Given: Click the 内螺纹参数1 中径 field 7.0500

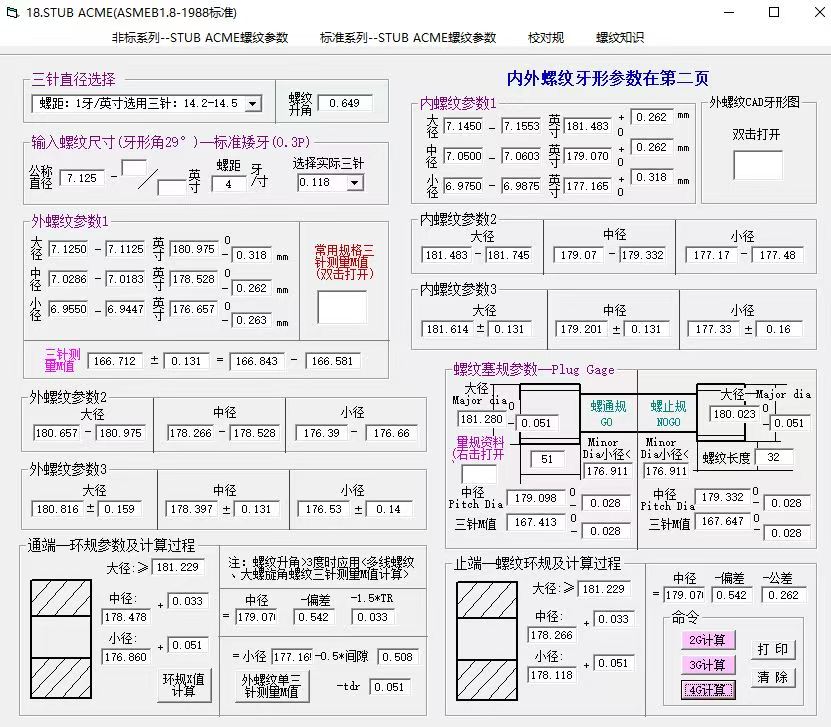Looking at the screenshot, I should (x=464, y=156).
